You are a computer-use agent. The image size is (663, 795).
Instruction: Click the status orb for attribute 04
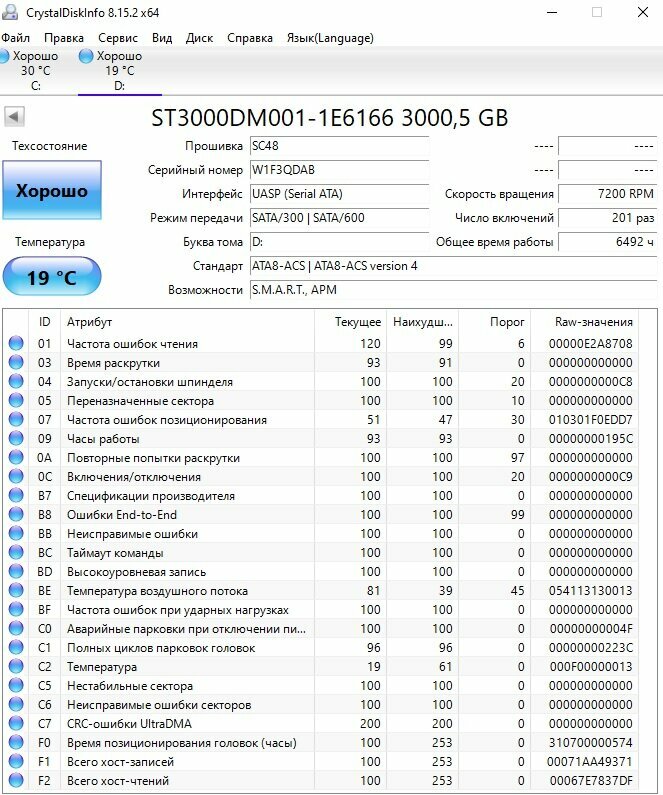click(x=16, y=381)
